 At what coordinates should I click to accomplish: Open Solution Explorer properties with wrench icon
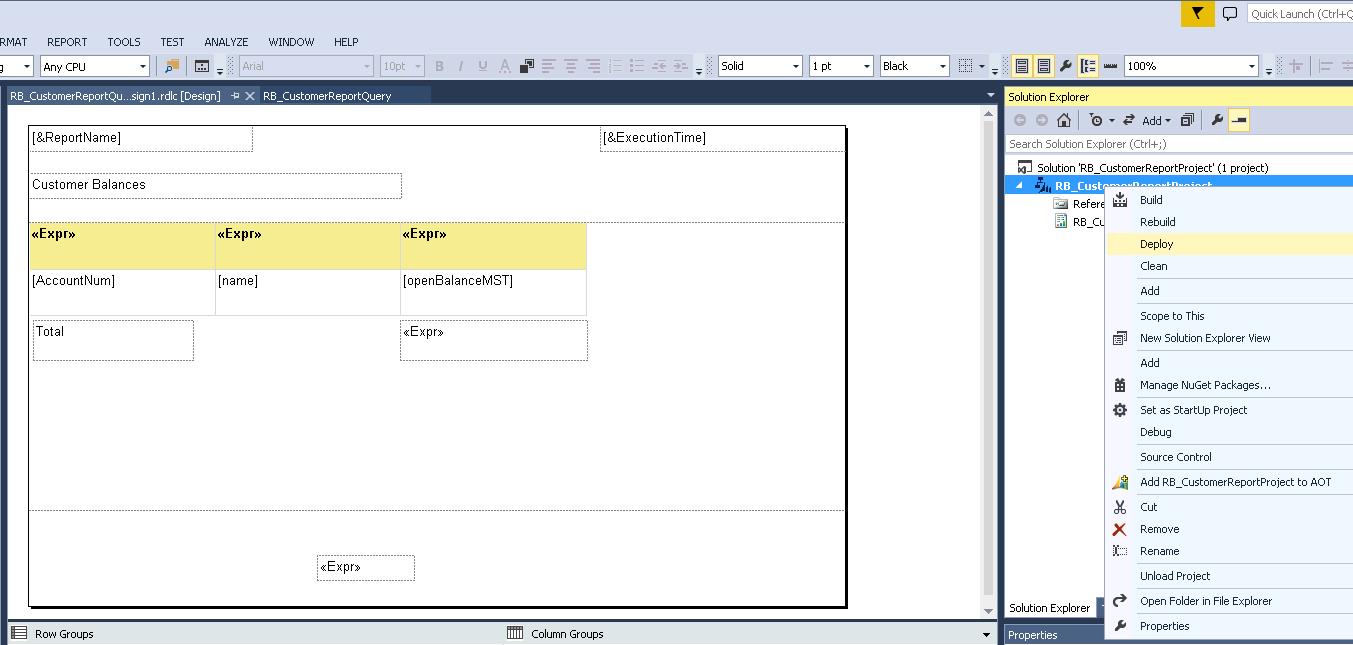click(x=1214, y=119)
